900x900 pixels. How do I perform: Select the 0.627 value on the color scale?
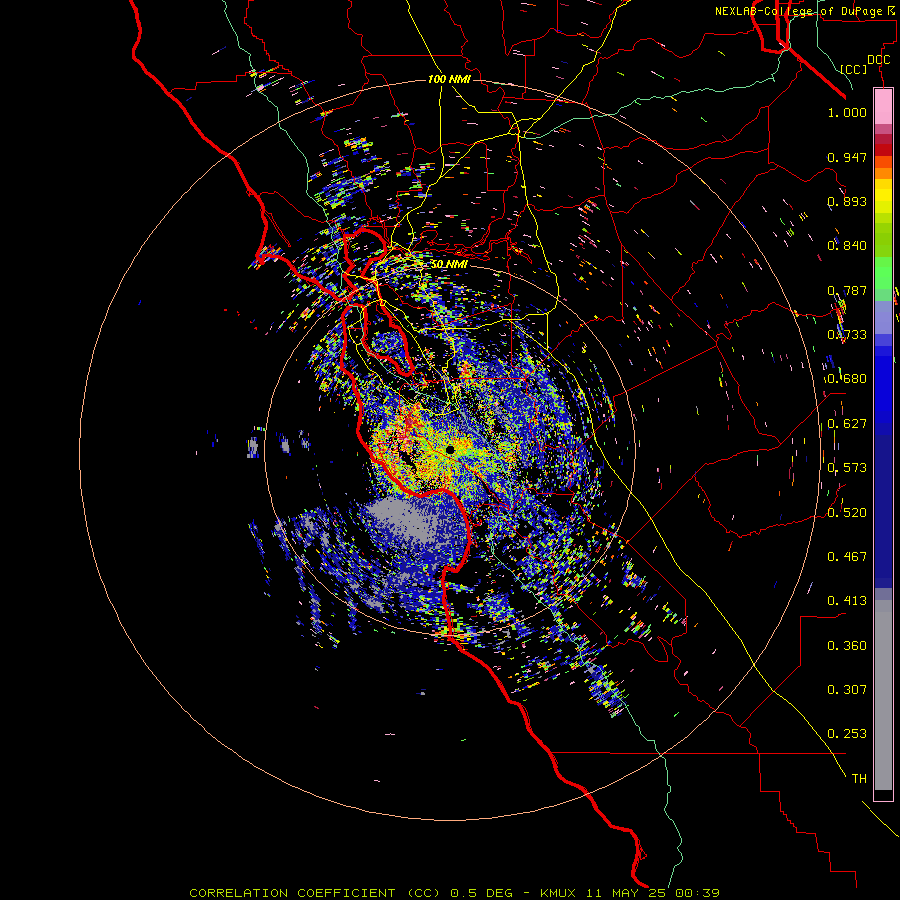pos(847,424)
